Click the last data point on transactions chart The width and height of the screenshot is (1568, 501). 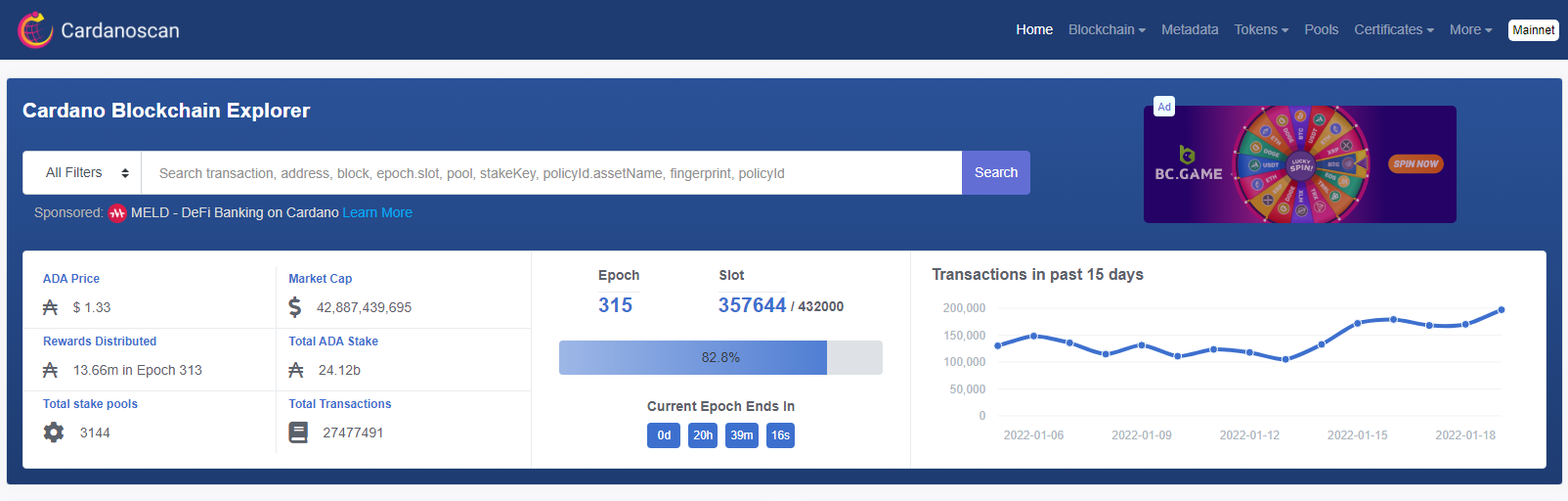point(1502,309)
